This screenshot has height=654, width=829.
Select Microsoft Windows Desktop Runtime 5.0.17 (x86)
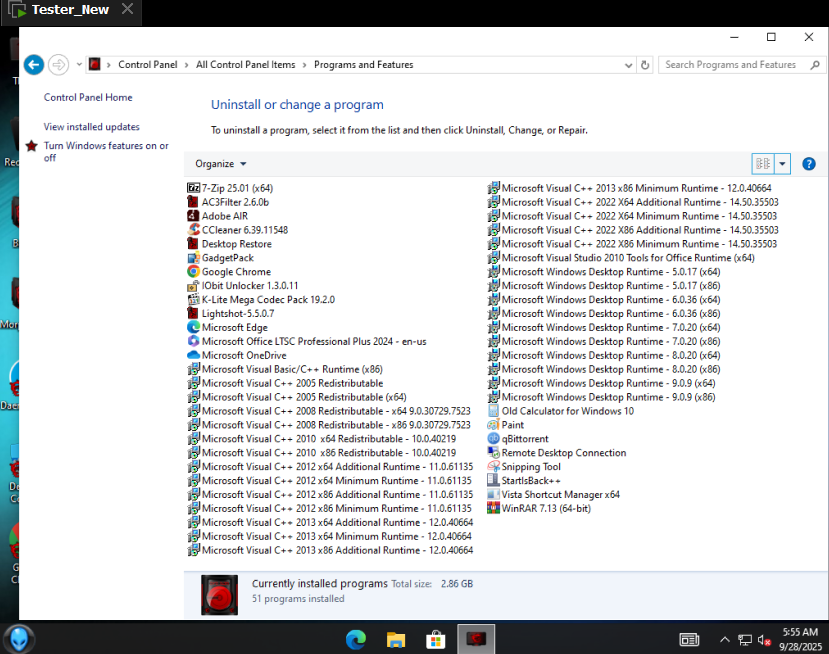pos(604,285)
